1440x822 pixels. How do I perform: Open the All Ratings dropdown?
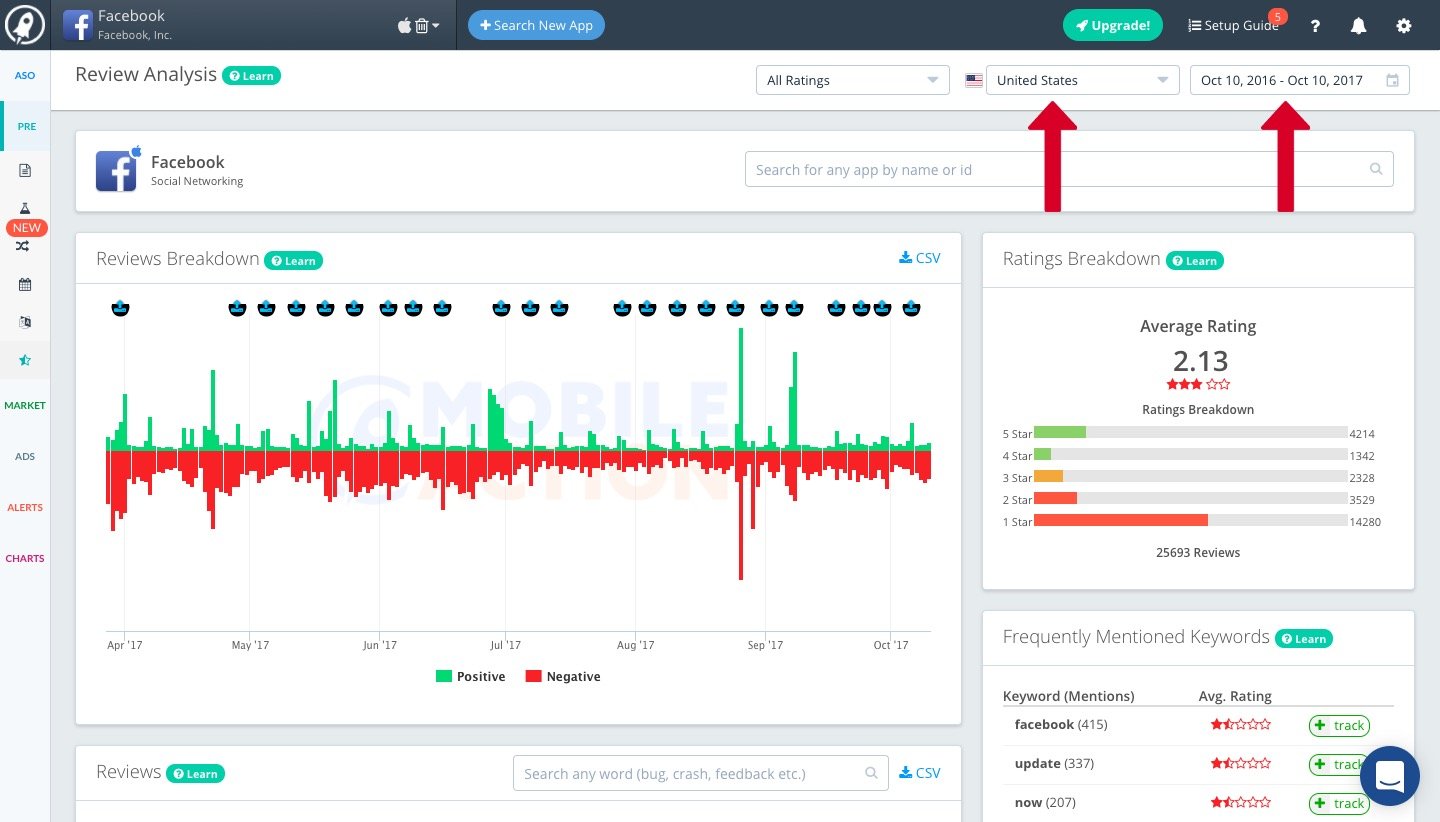point(852,80)
